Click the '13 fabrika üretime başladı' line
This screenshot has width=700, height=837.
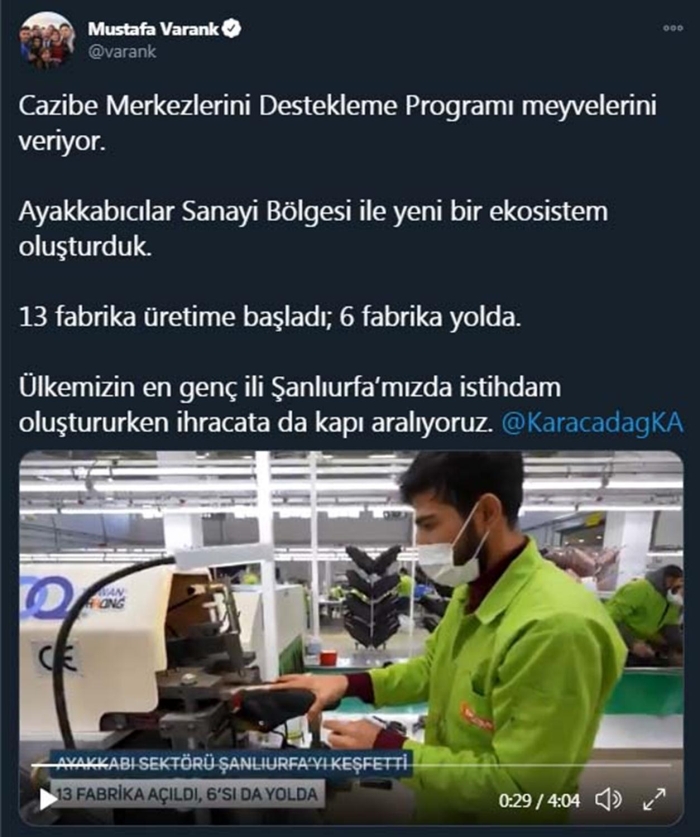[x=270, y=317]
